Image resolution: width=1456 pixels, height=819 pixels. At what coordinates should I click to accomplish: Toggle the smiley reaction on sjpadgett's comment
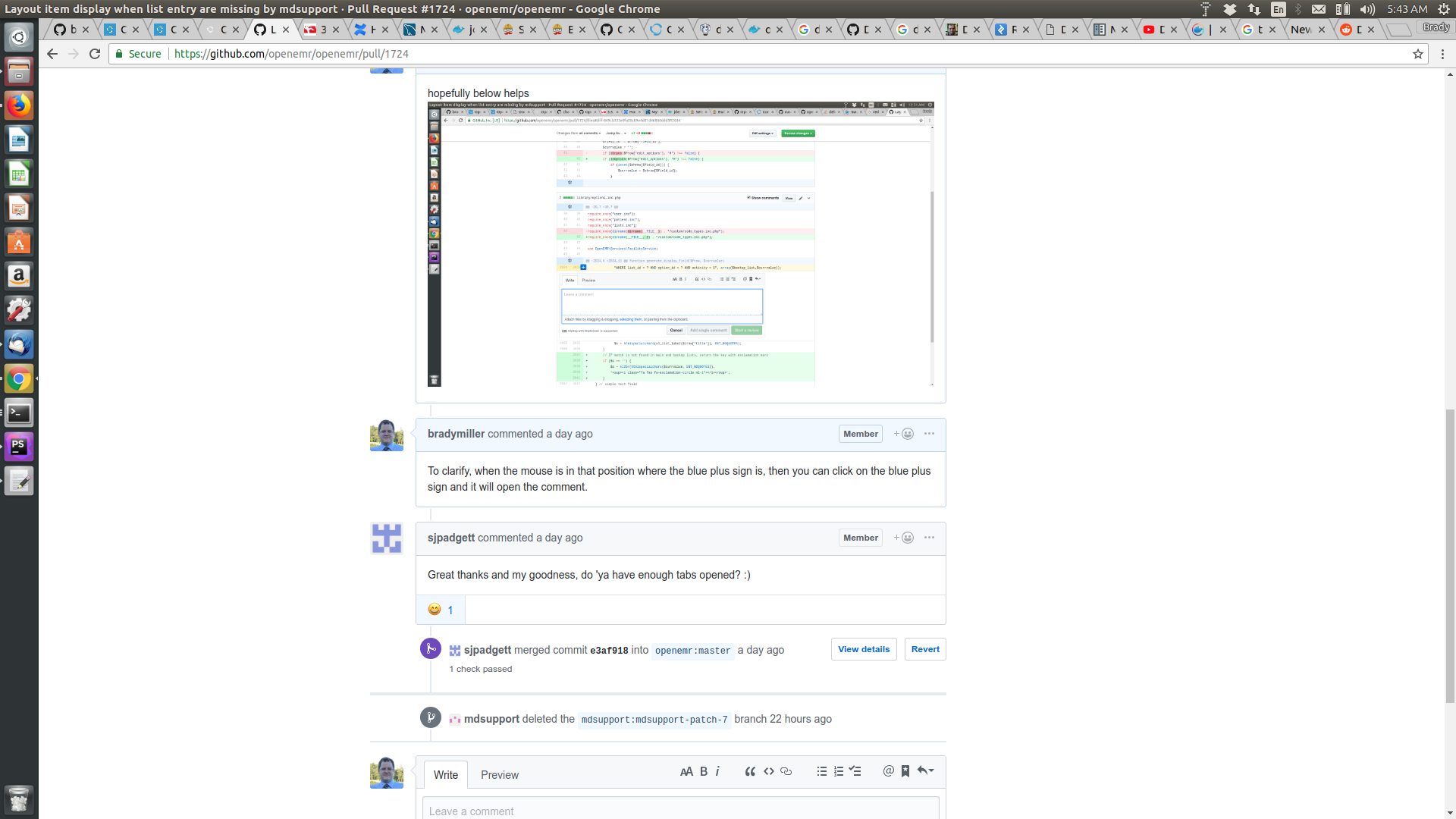click(441, 609)
